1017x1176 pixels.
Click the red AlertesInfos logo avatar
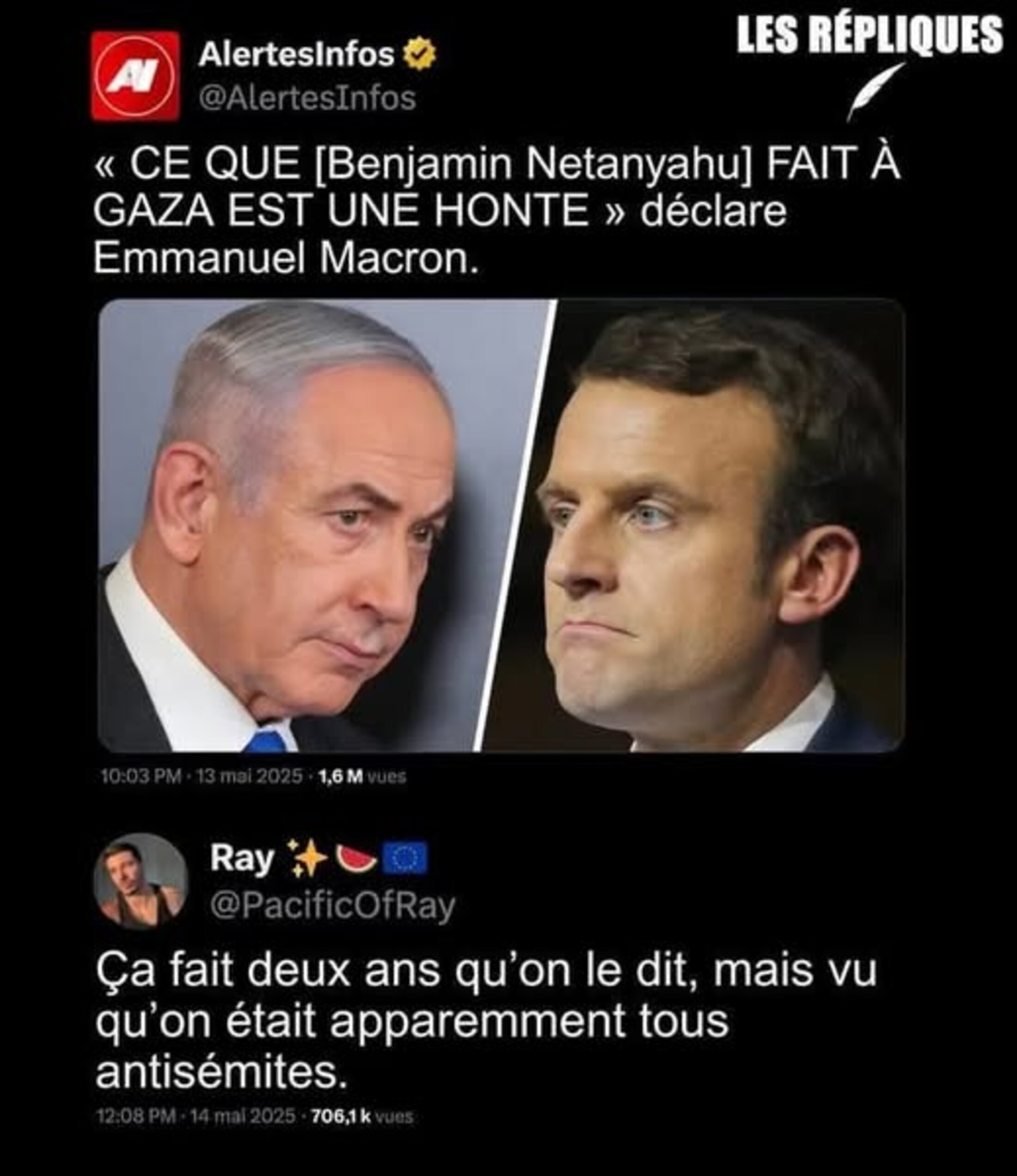tap(135, 76)
